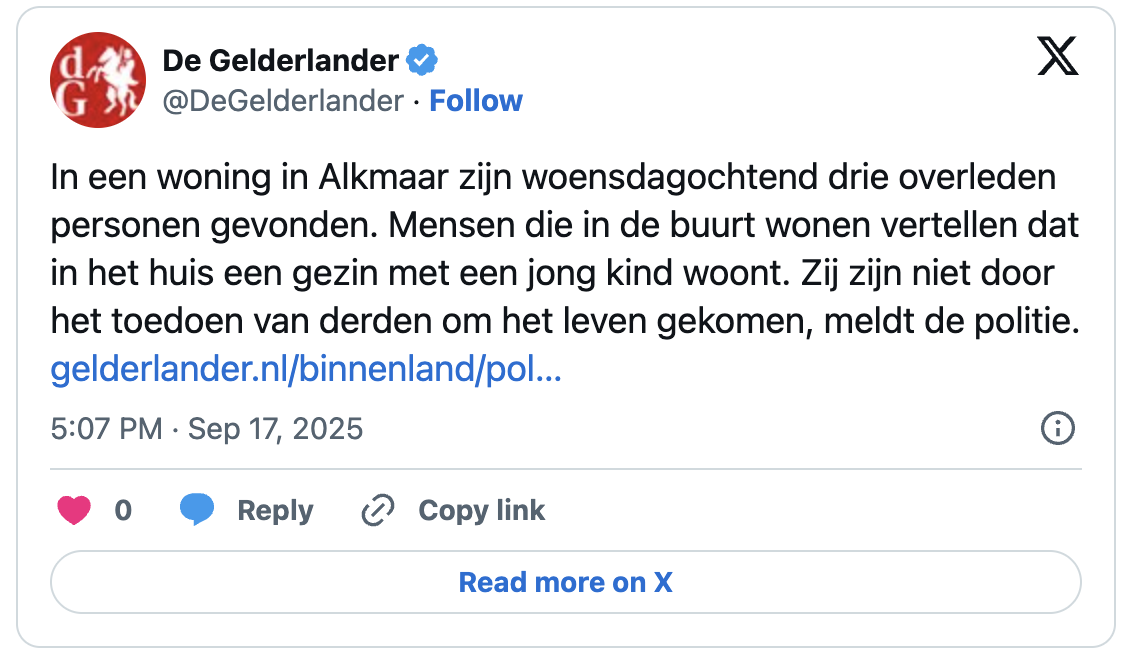This screenshot has height=660, width=1128.
Task: Click the blue reply speech bubble icon
Action: pyautogui.click(x=197, y=510)
